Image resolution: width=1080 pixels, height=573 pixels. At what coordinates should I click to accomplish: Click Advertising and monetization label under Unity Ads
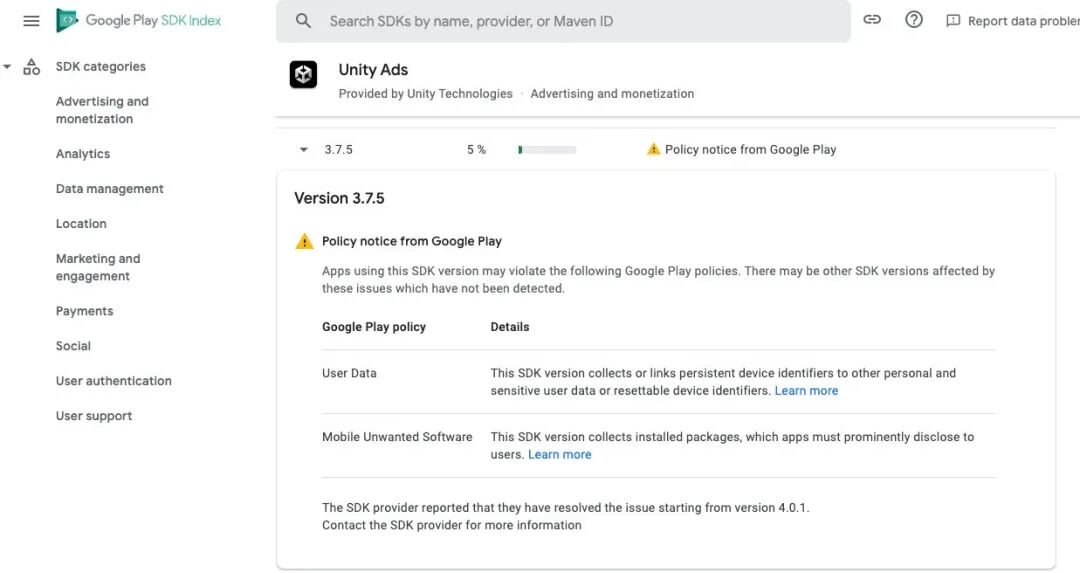(612, 94)
